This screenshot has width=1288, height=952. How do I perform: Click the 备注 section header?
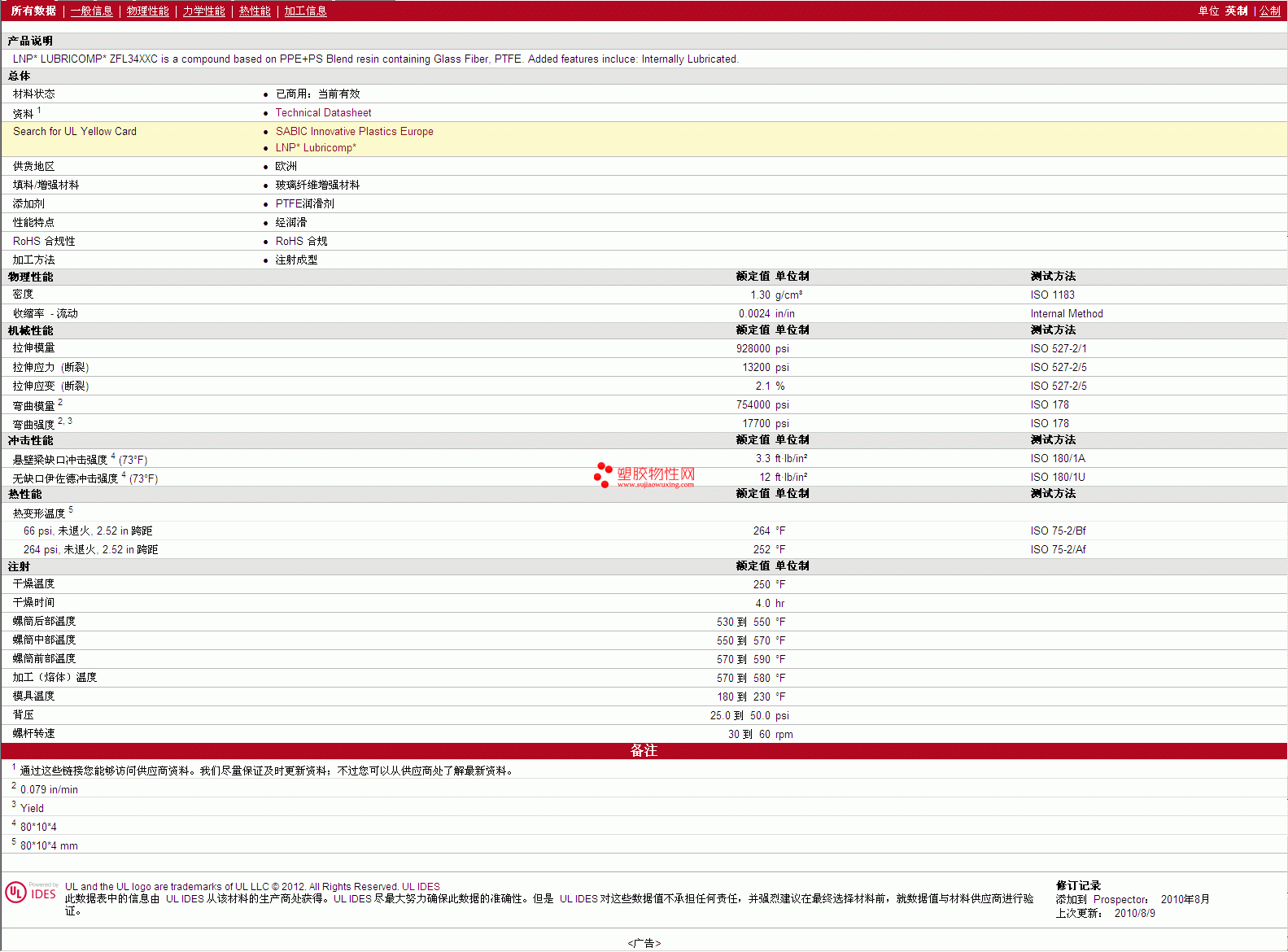coord(644,751)
